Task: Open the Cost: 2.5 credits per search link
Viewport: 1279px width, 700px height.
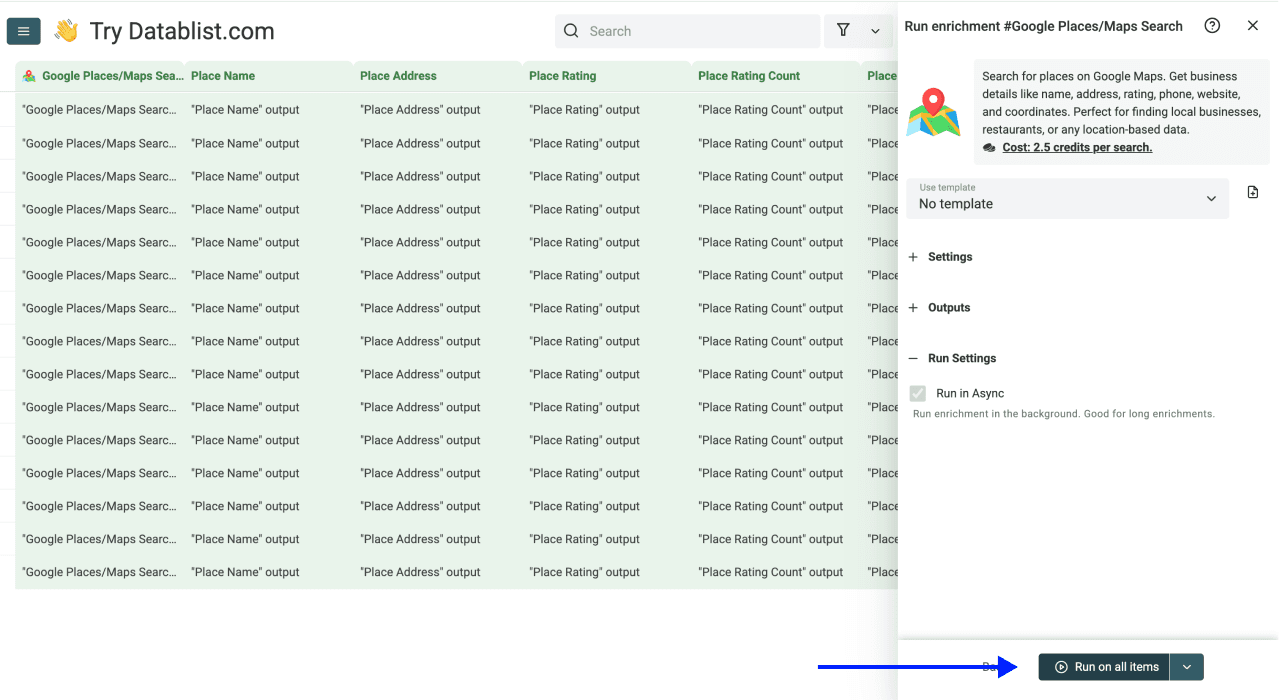Action: tap(1076, 147)
